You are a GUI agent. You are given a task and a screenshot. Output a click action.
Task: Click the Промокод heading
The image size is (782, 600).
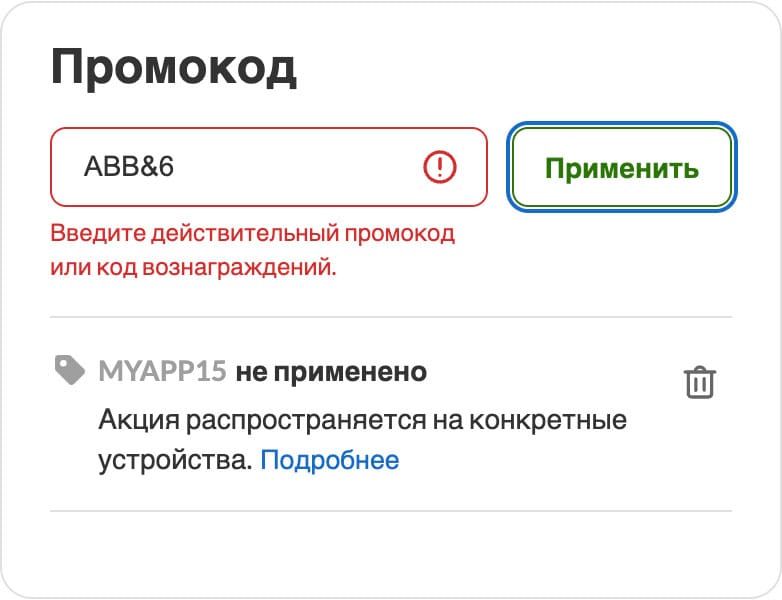pyautogui.click(x=173, y=68)
